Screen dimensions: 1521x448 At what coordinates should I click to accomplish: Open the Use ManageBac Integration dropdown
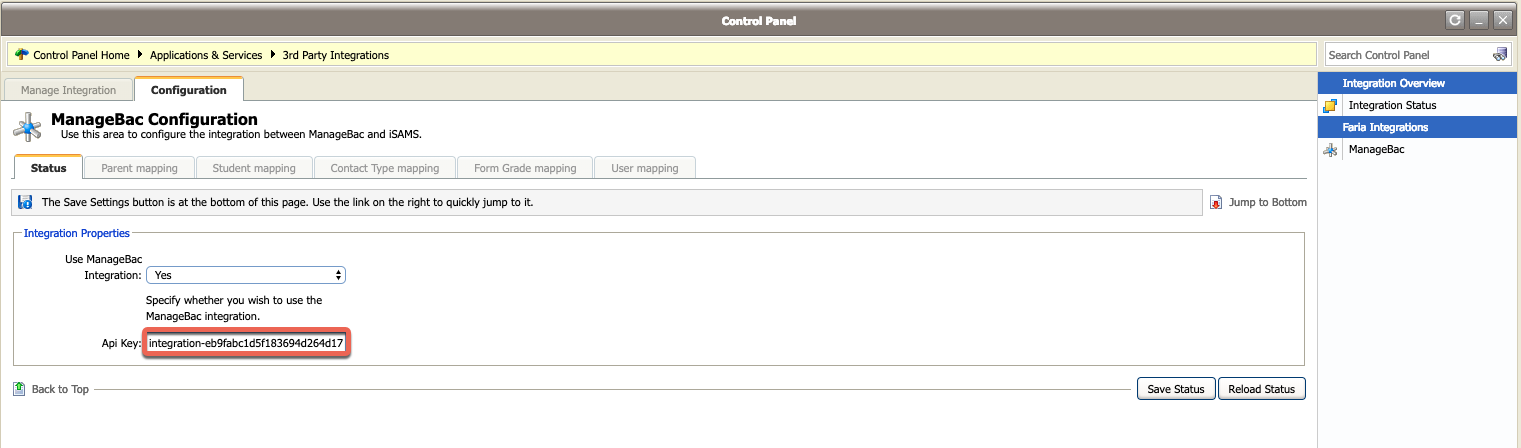(246, 274)
